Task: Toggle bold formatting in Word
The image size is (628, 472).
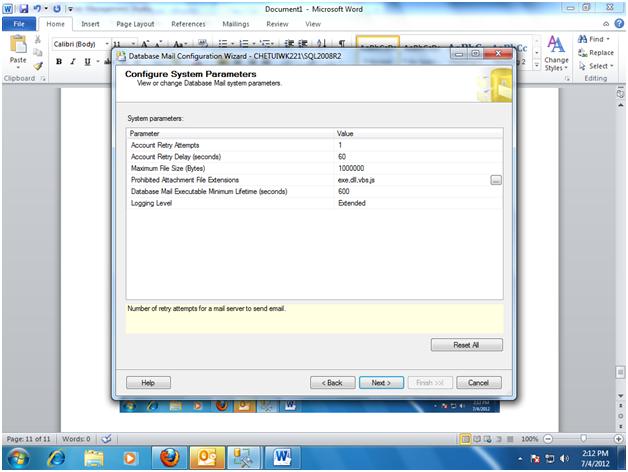Action: [x=59, y=61]
